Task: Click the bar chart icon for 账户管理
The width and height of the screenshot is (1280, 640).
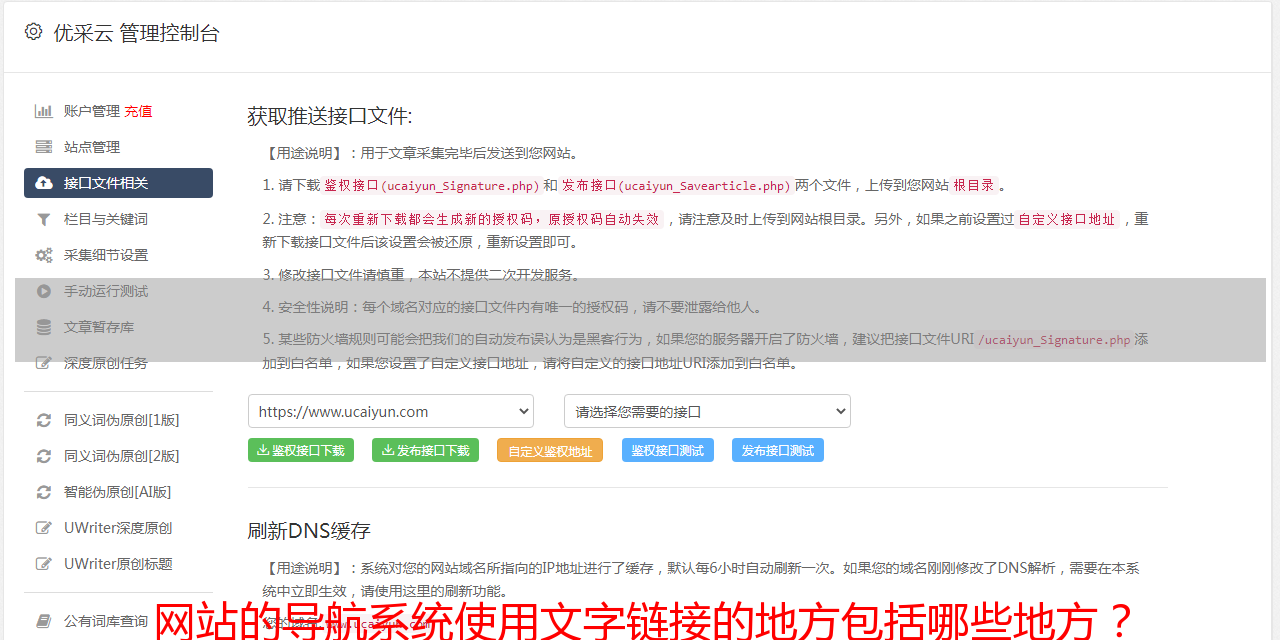Action: click(x=44, y=111)
